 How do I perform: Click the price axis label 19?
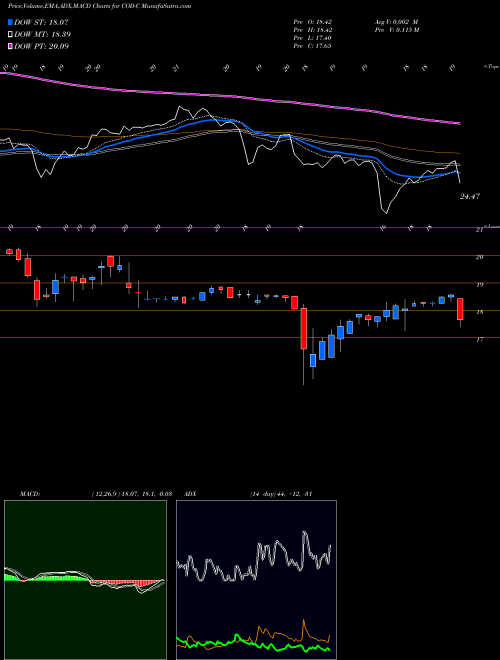[x=479, y=285]
